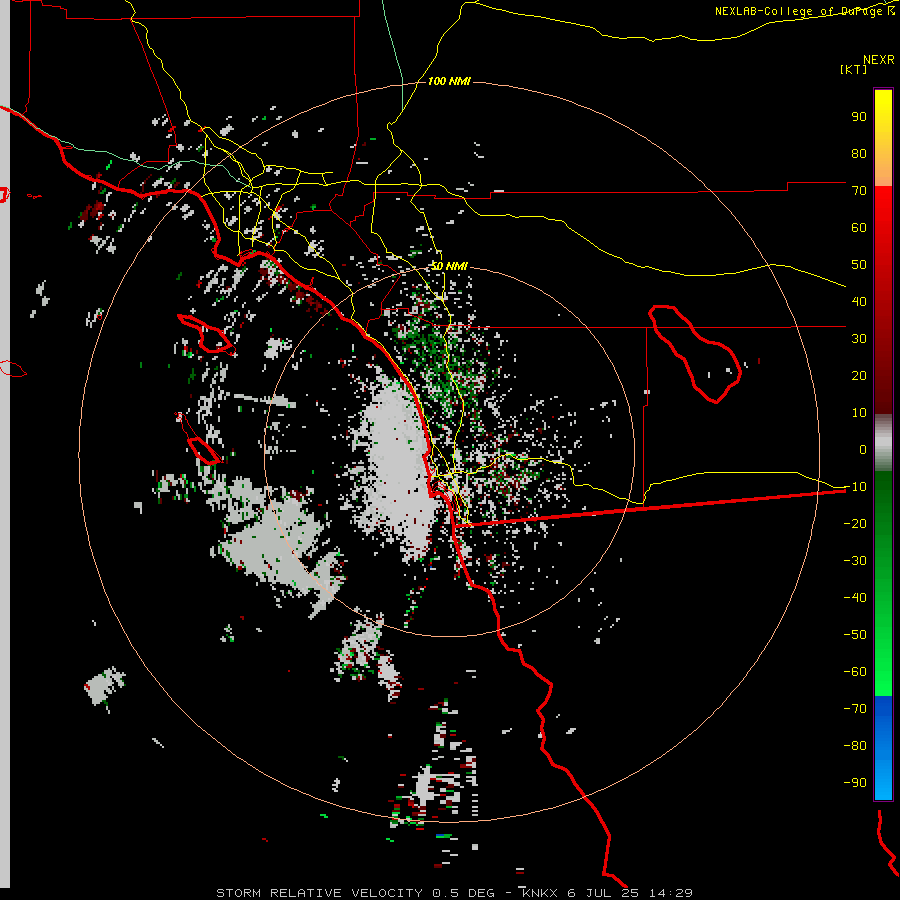Click the yellow-orange top segment of the velocity scale

click(883, 138)
